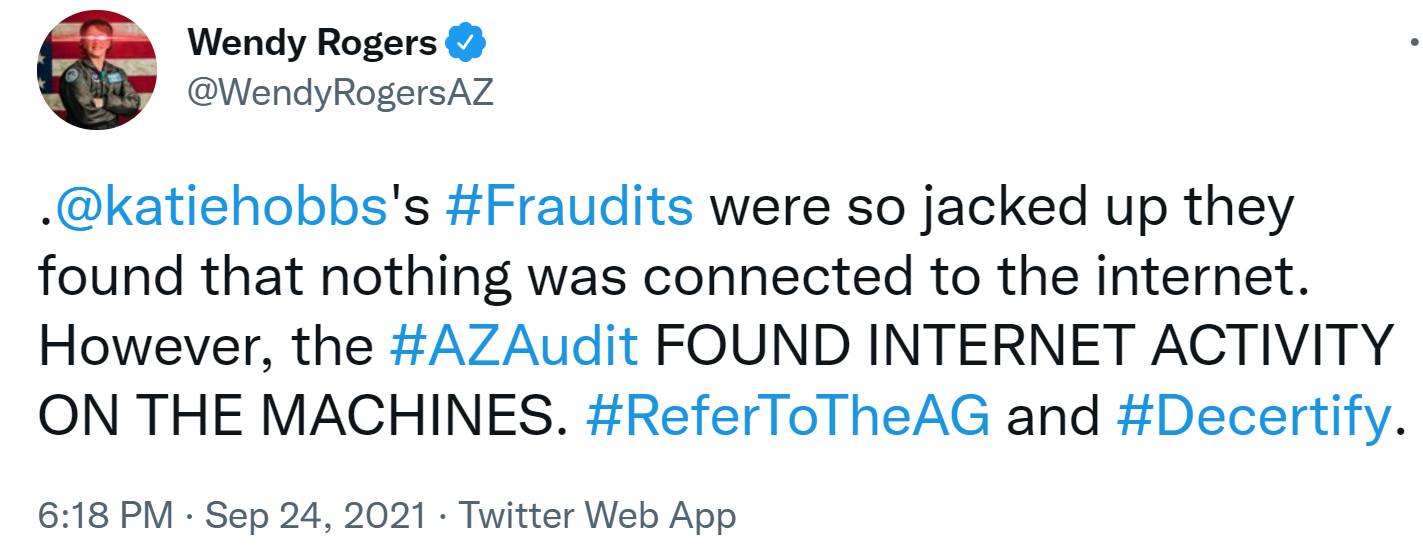Click the #Decertify hashtag
The height and width of the screenshot is (560, 1423).
pos(1251,415)
